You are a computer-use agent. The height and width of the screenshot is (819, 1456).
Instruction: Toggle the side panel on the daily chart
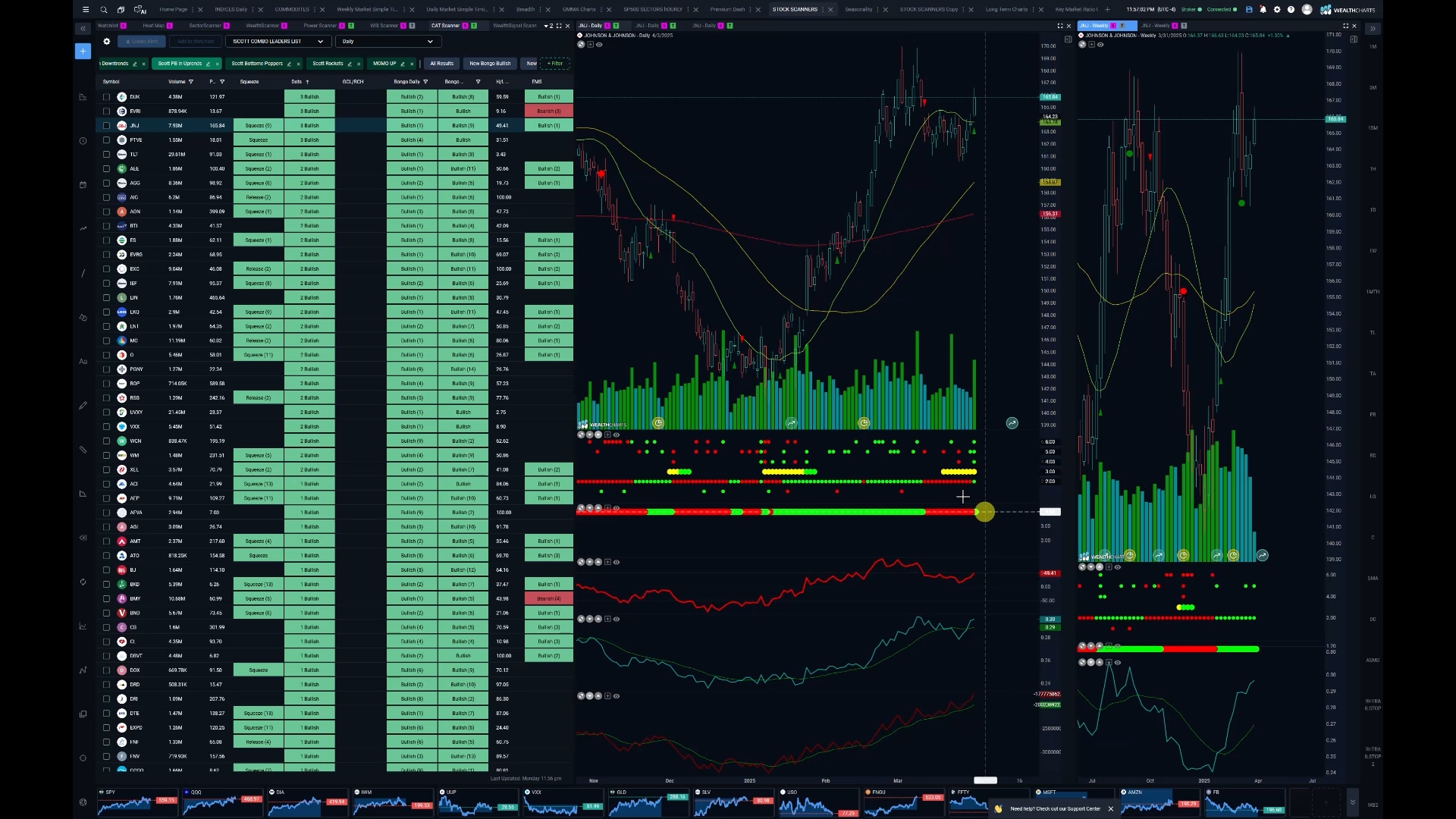[x=1068, y=39]
